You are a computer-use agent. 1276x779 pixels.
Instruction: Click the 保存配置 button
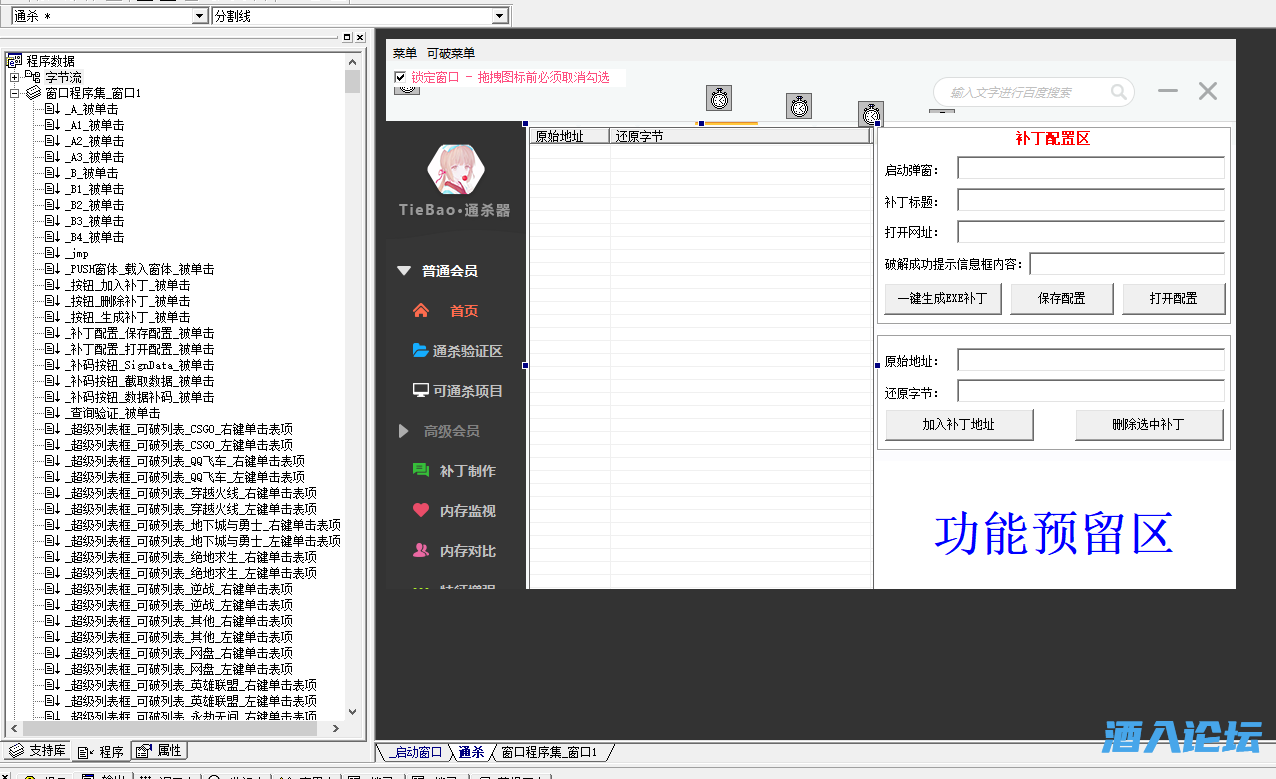click(1061, 298)
